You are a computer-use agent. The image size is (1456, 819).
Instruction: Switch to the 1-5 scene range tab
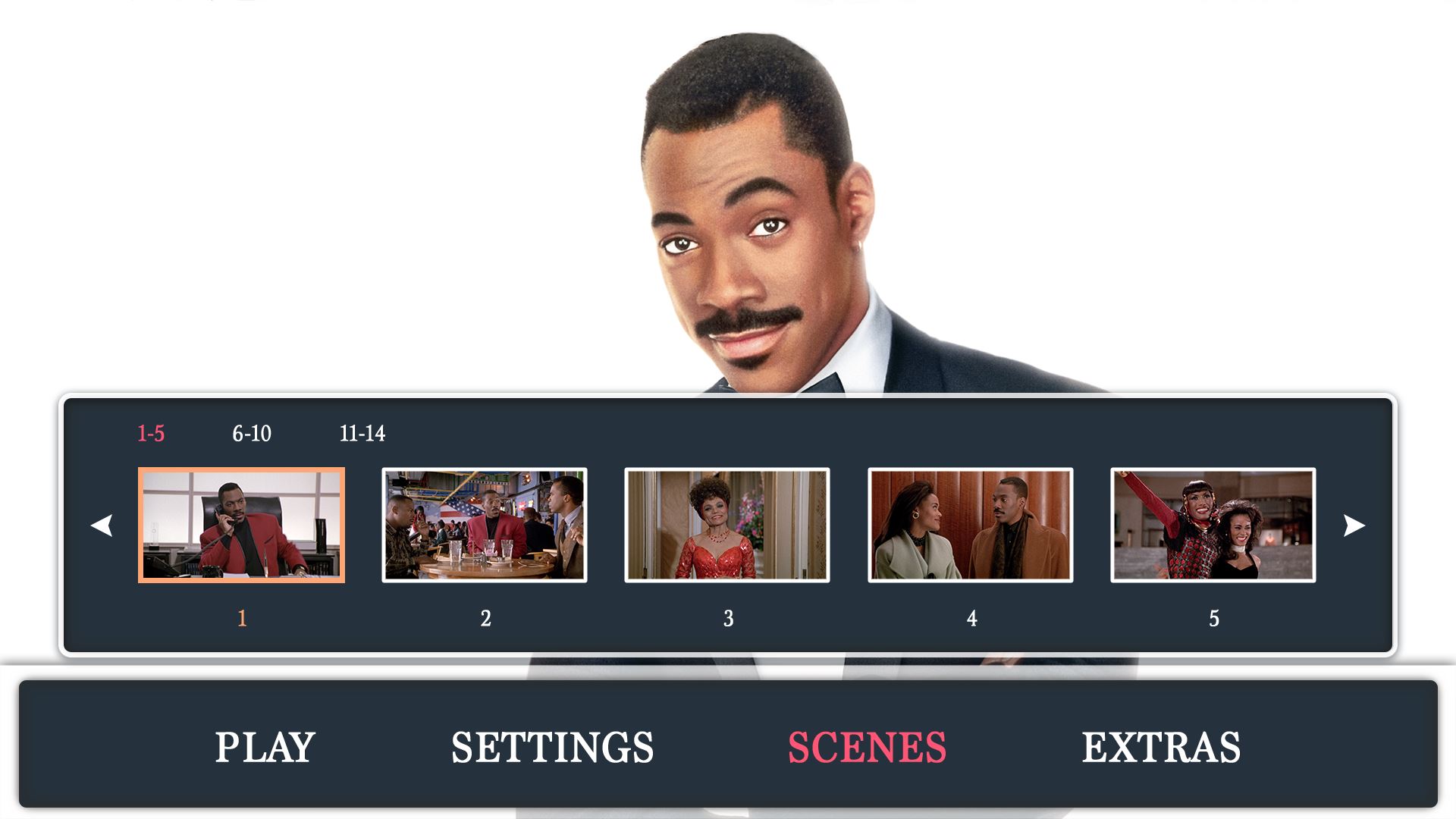coord(151,433)
